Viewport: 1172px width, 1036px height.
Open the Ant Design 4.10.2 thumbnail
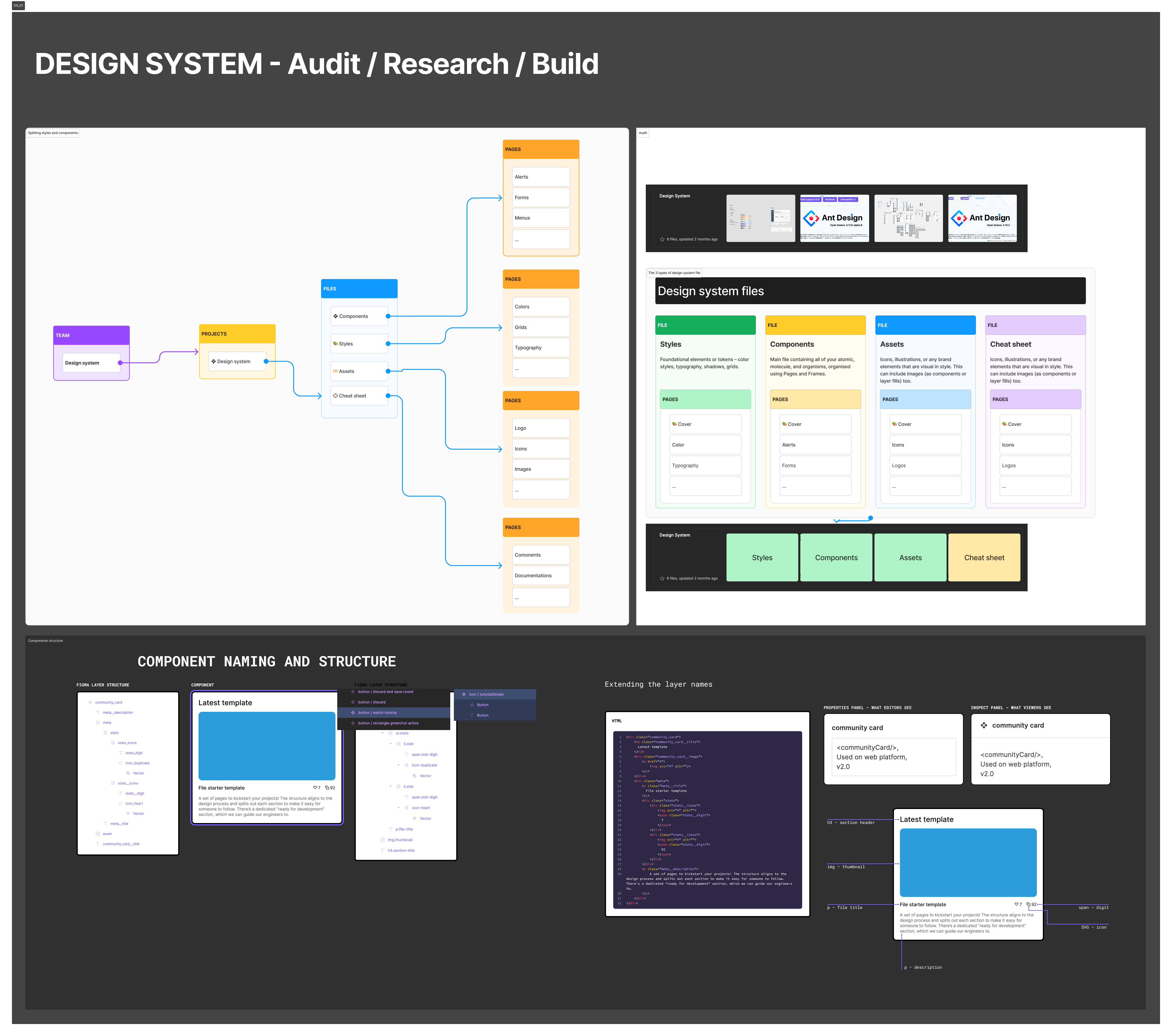click(x=982, y=218)
